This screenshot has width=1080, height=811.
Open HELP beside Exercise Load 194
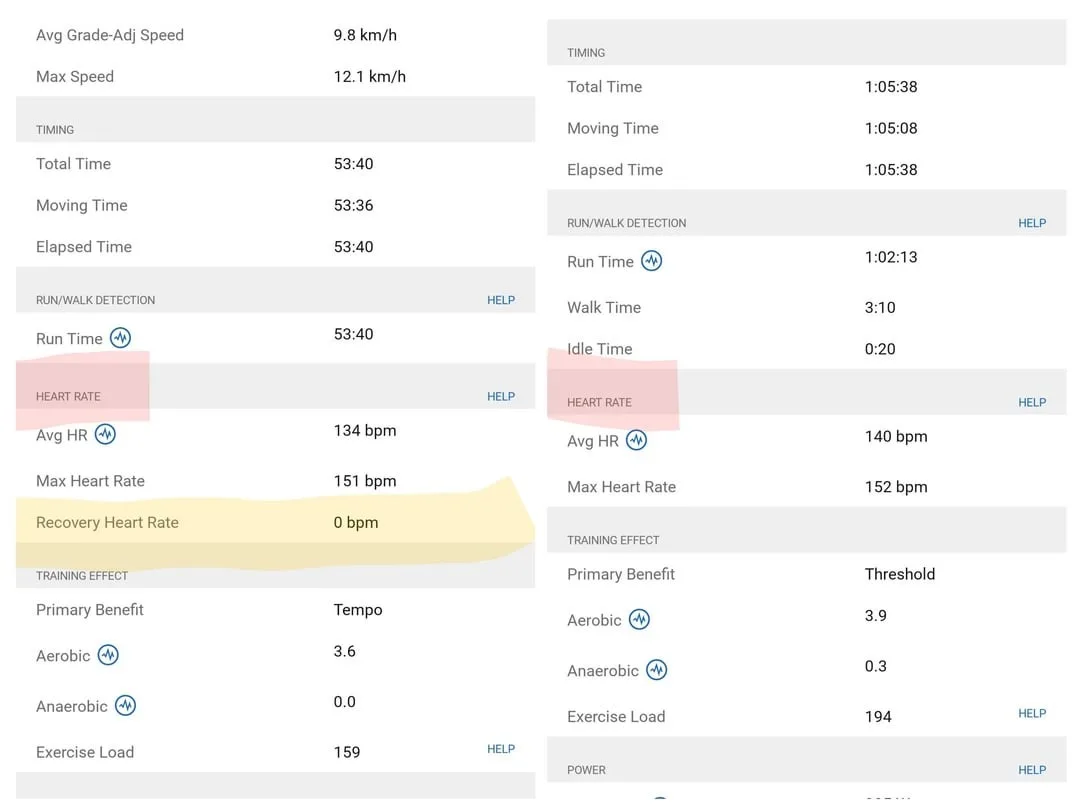1032,714
